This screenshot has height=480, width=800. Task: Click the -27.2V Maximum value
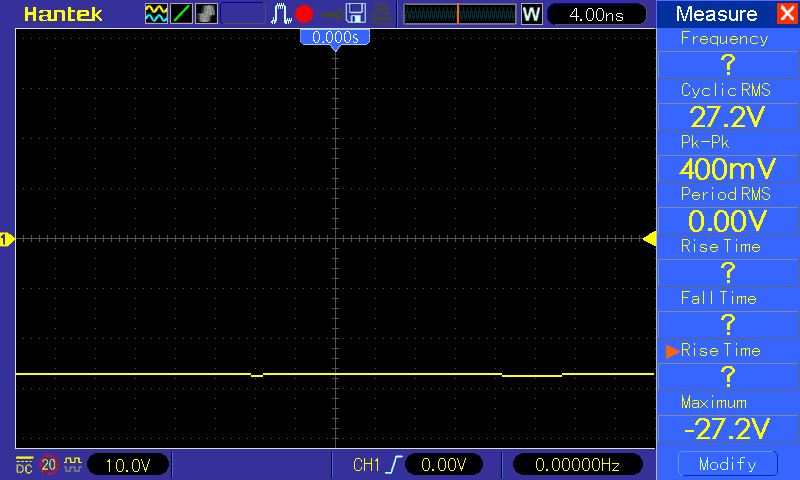click(x=728, y=428)
